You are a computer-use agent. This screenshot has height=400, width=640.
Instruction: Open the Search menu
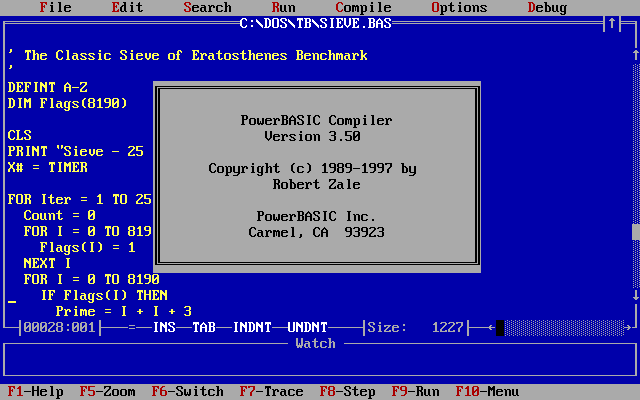[x=207, y=7]
